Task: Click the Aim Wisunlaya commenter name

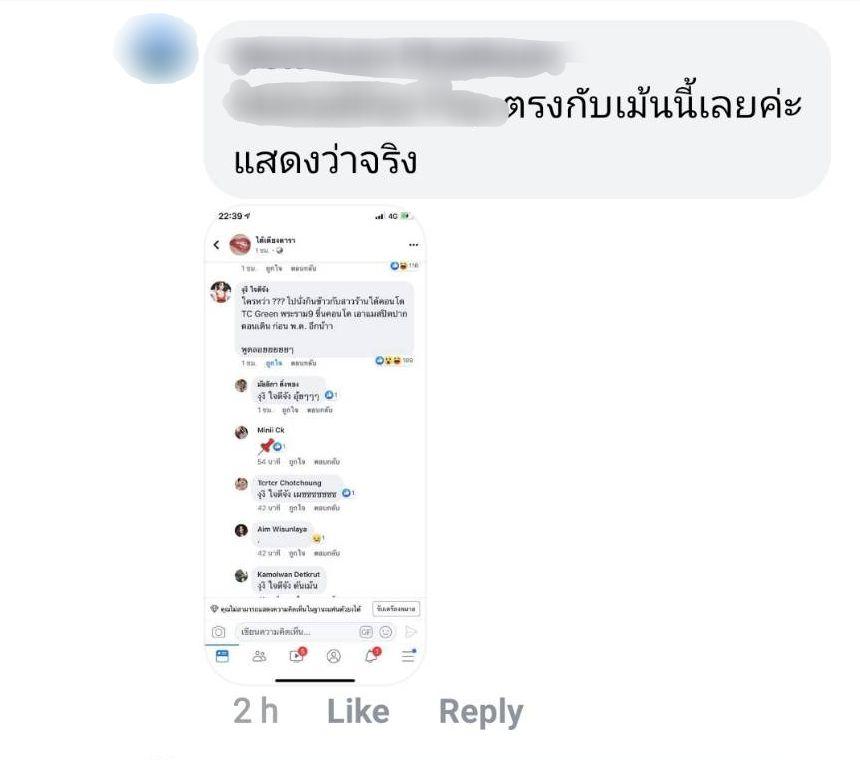Action: click(282, 529)
